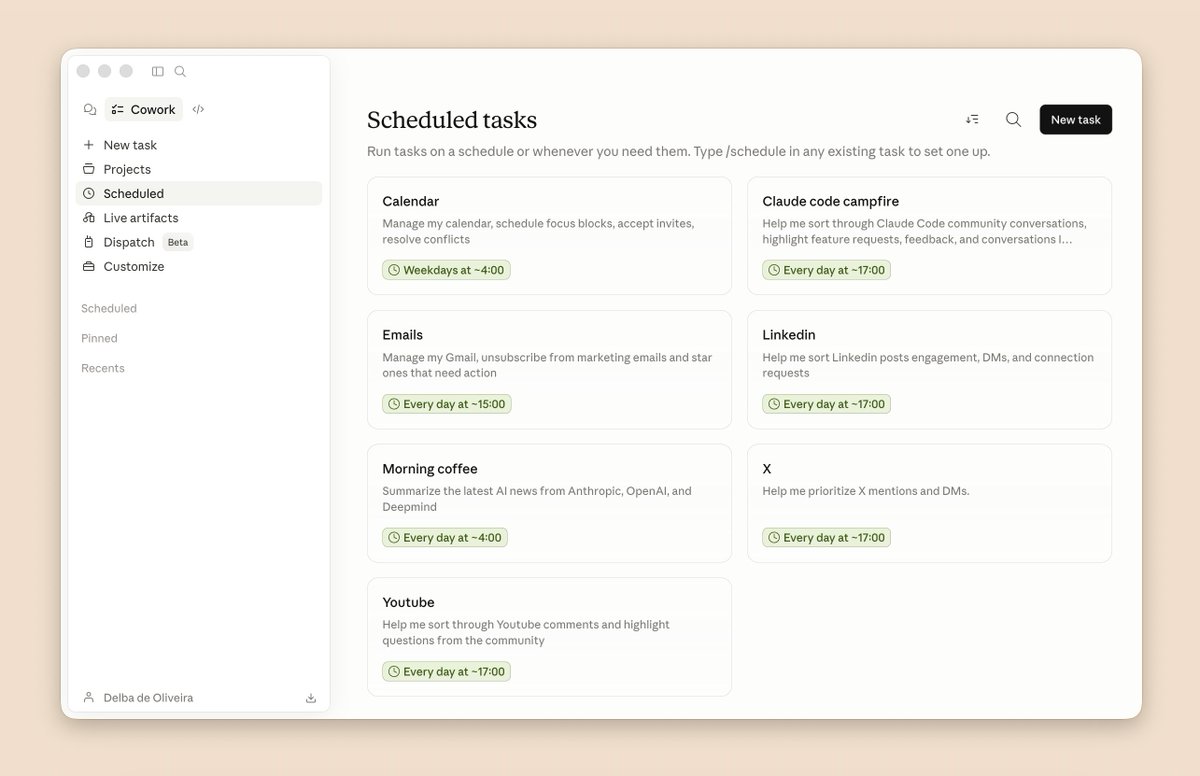Screen dimensions: 1200x776
Task: Click the X Every day at ~17:00 badge
Action: [826, 537]
